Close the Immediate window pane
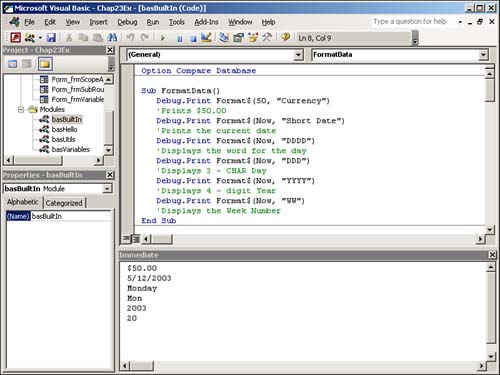The width and height of the screenshot is (500, 375). coord(492,255)
